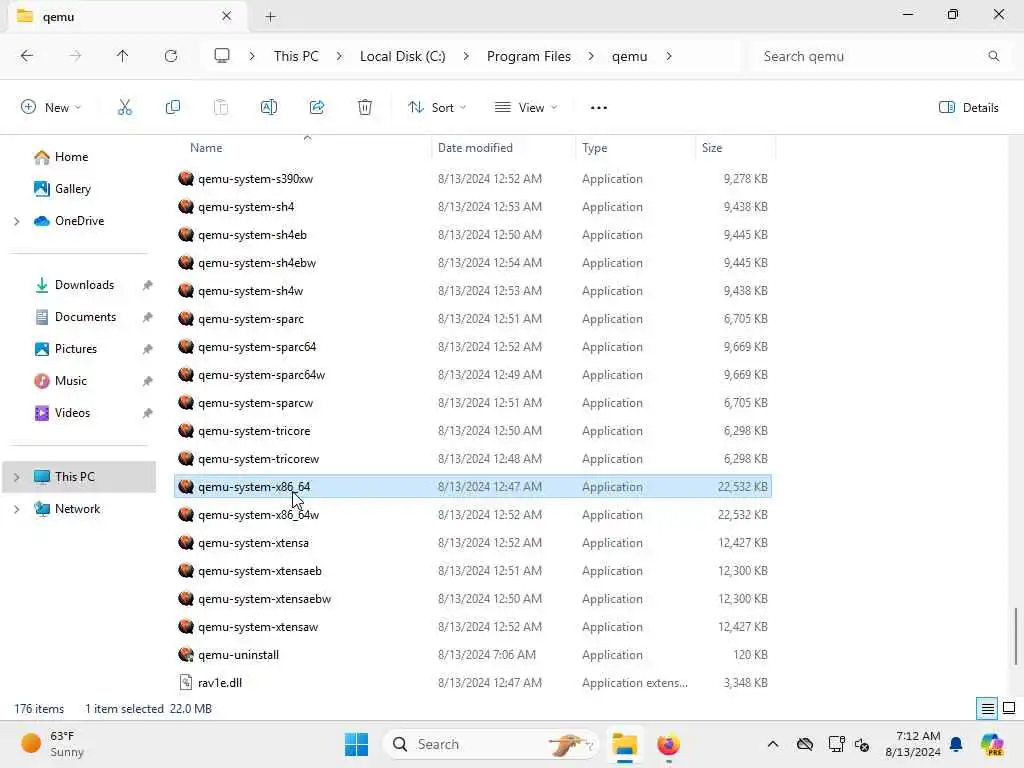Go back with the left arrow
The width and height of the screenshot is (1024, 768).
click(27, 56)
